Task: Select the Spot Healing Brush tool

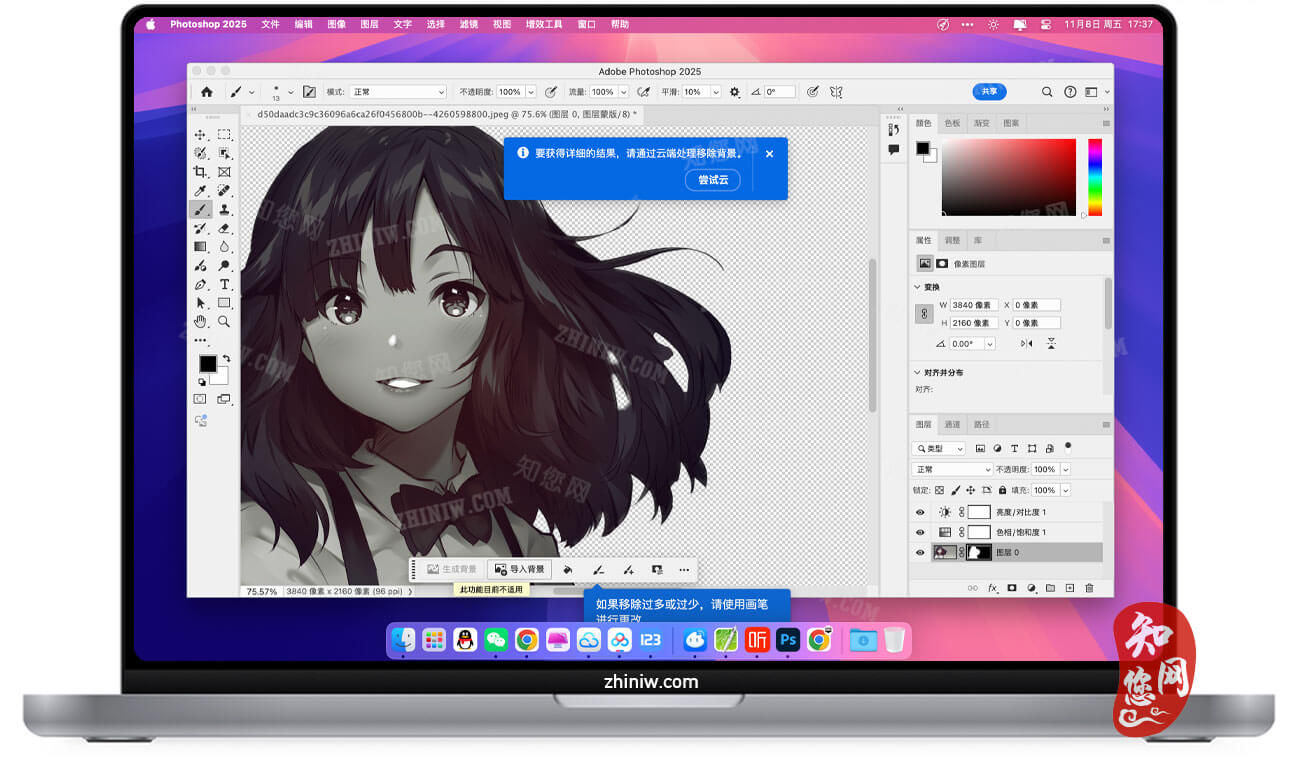Action: coord(224,191)
